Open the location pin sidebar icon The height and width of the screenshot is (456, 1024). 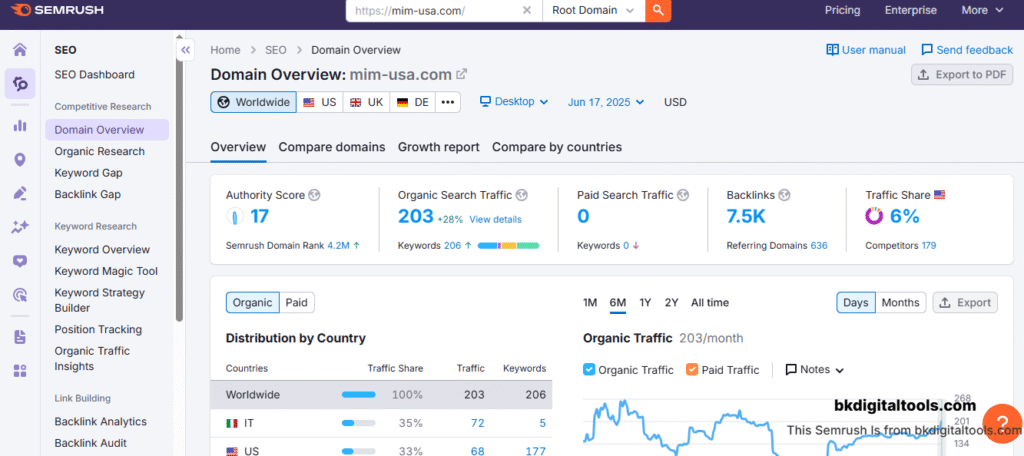[20, 159]
